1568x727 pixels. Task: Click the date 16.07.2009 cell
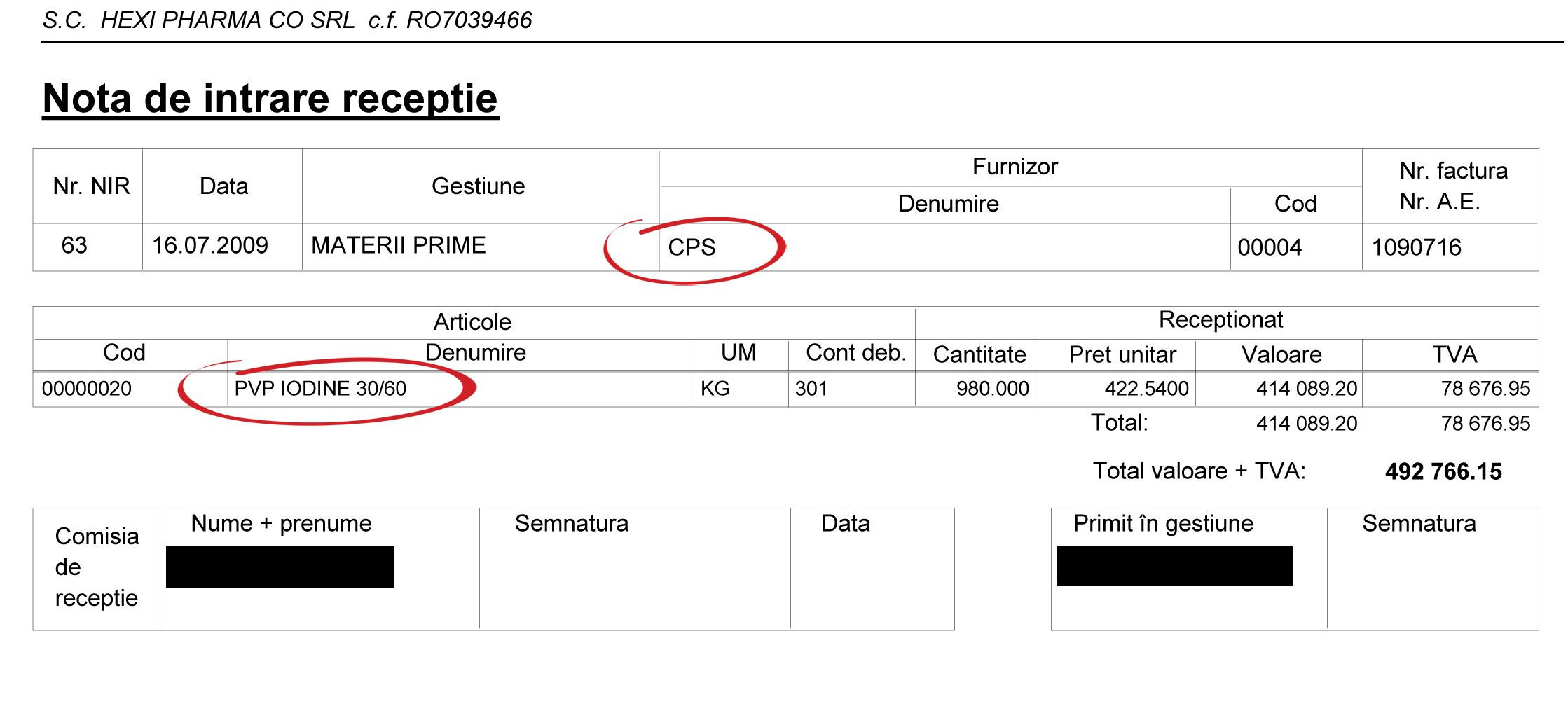(x=222, y=247)
